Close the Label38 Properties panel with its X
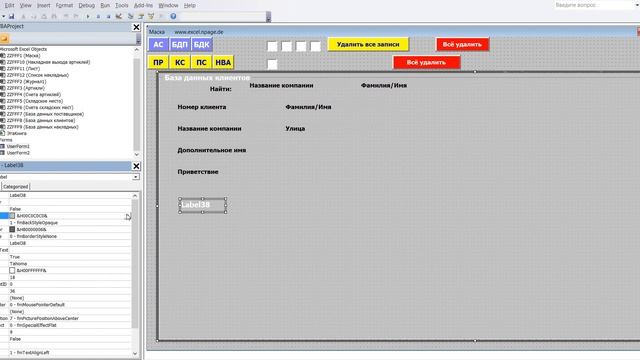 [x=136, y=166]
